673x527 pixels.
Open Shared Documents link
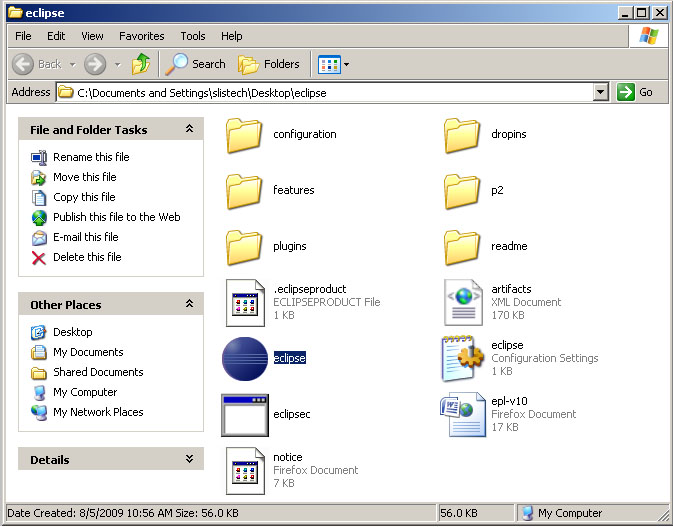(x=98, y=372)
